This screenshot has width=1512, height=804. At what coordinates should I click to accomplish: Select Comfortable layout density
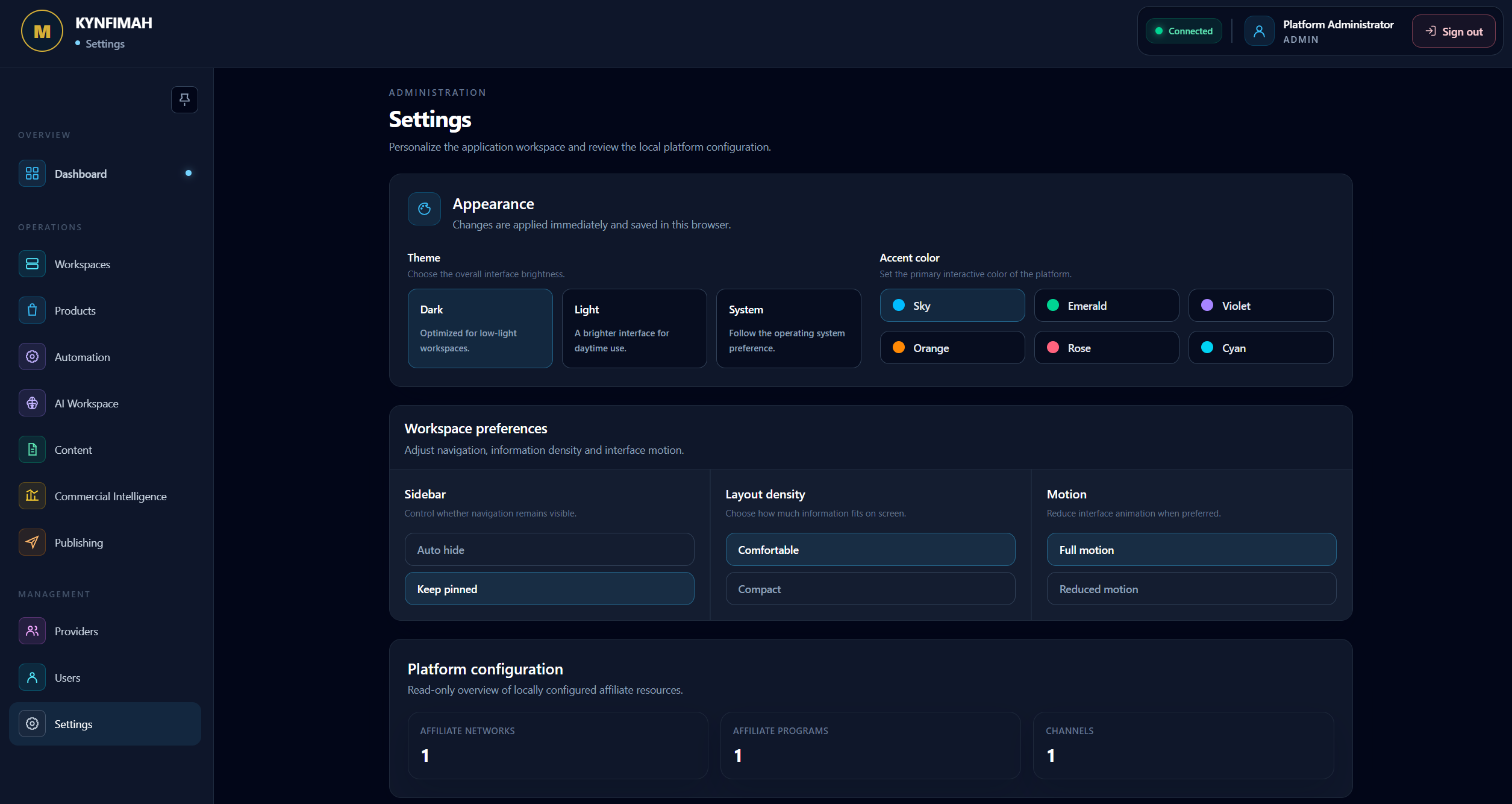click(x=870, y=550)
